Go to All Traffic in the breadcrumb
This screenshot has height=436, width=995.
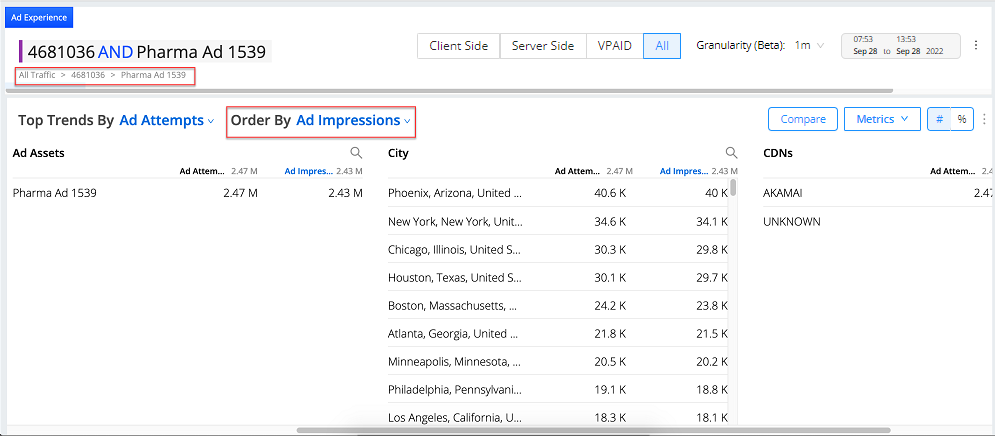[37, 75]
